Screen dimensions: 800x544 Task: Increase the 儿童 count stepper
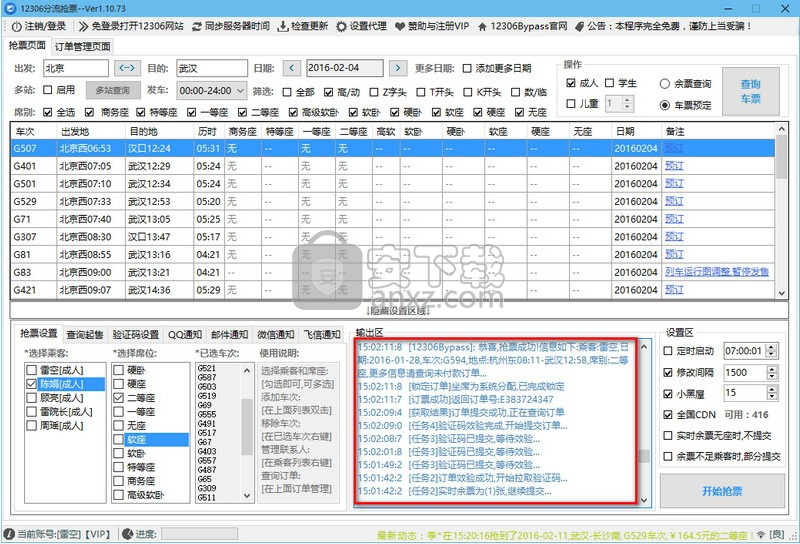[628, 100]
